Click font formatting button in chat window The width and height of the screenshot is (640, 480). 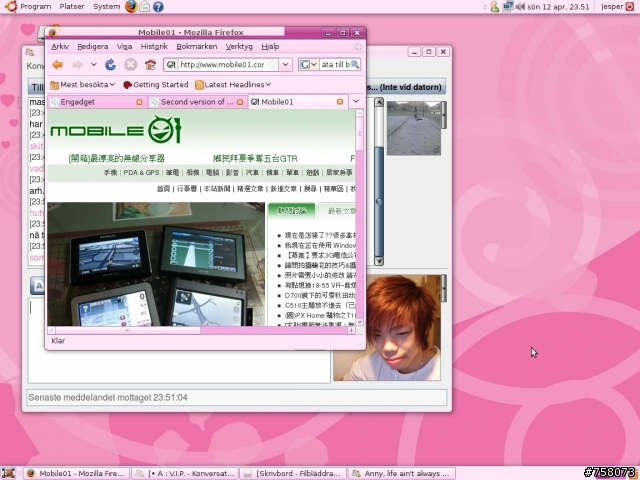tap(38, 285)
